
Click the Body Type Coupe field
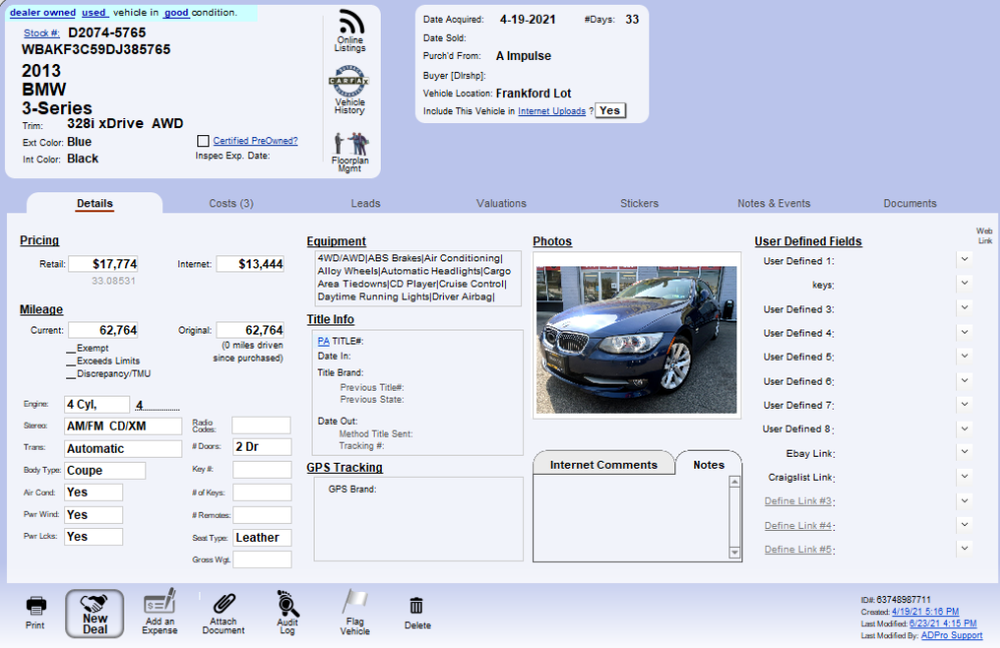105,471
